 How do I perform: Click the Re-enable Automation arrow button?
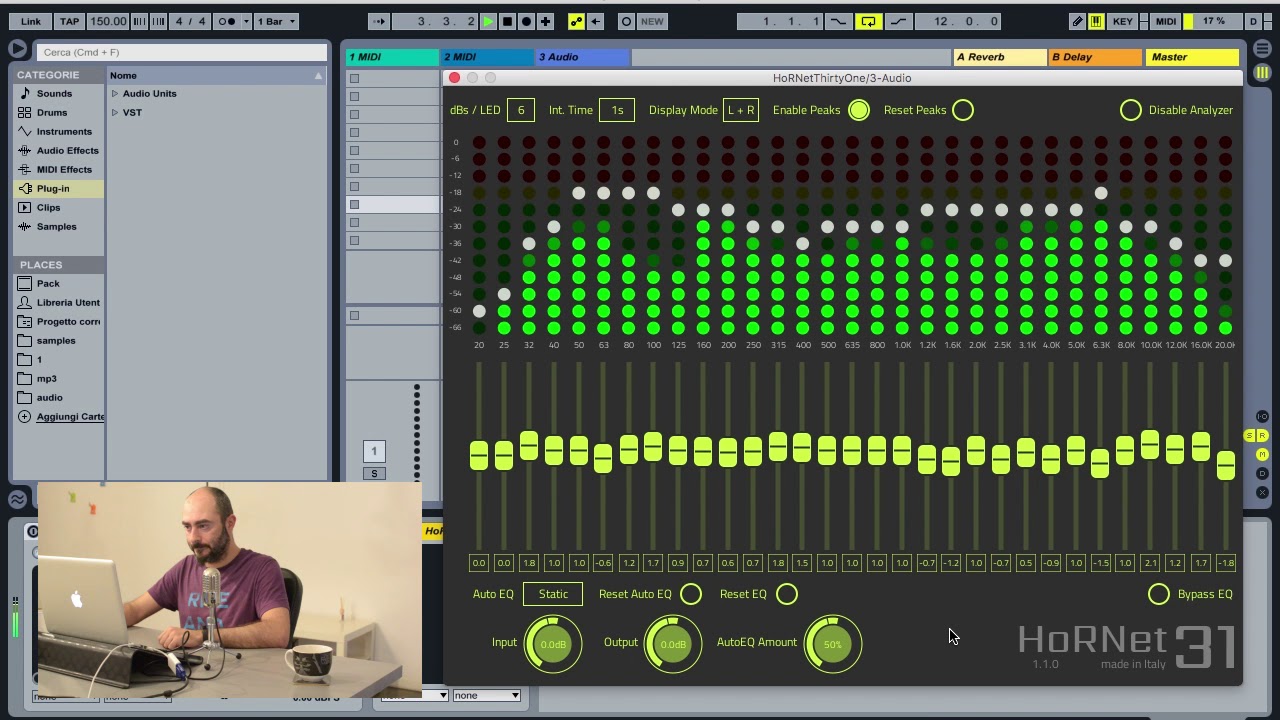[x=595, y=21]
